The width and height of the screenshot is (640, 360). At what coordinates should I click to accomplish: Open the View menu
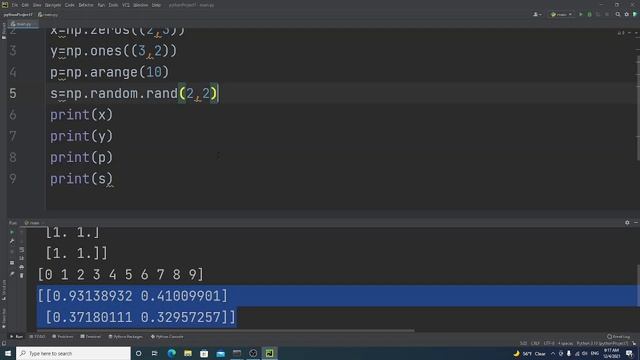pos(37,5)
